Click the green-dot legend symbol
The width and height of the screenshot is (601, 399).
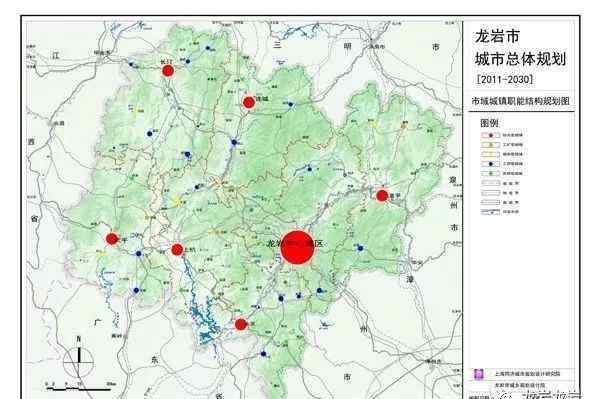pos(491,173)
